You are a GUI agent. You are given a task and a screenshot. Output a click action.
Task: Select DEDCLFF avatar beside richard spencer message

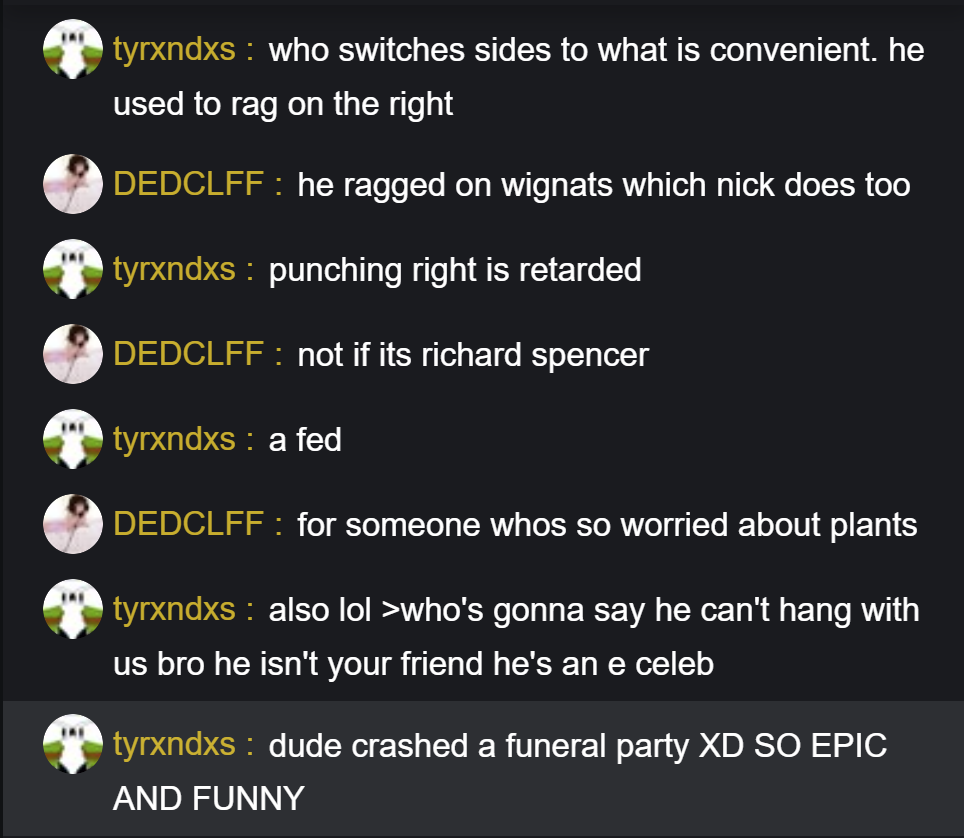(73, 354)
